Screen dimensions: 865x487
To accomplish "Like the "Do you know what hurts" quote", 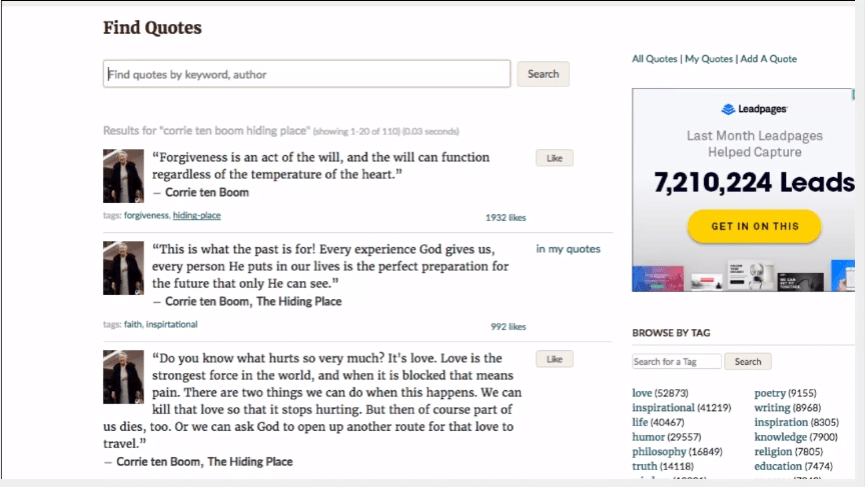I will (554, 359).
